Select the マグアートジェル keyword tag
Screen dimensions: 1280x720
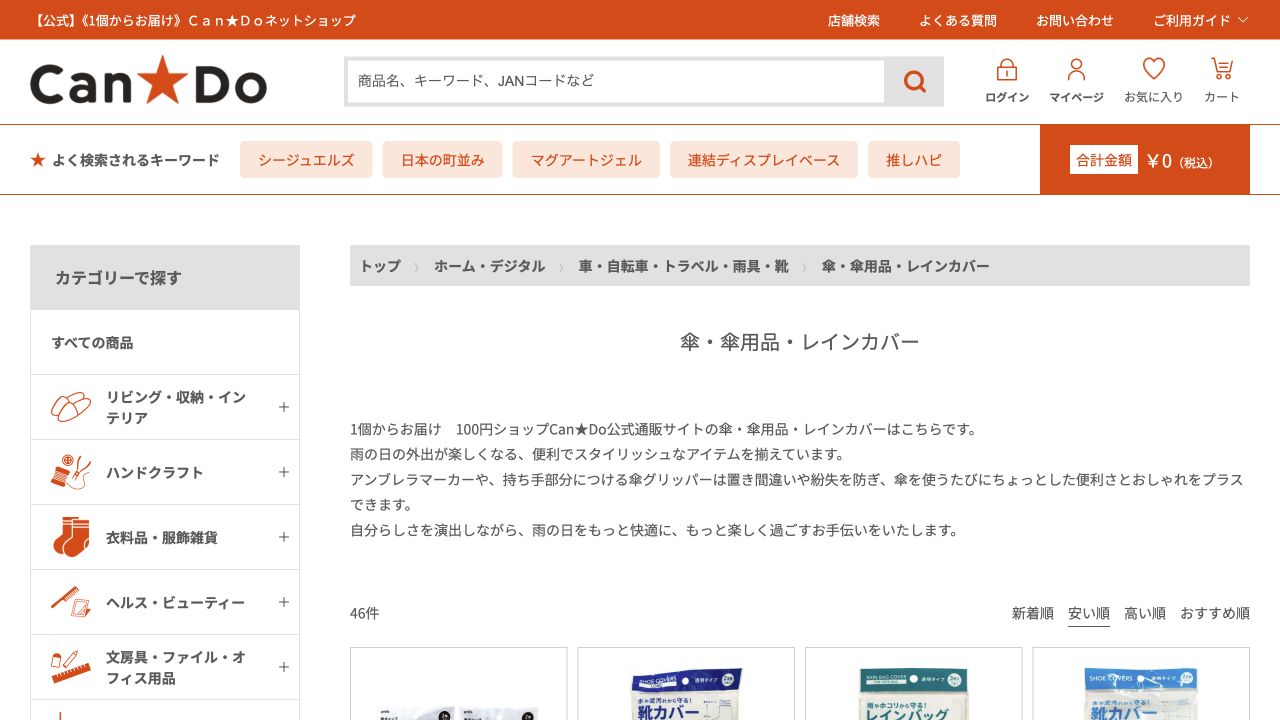point(586,160)
